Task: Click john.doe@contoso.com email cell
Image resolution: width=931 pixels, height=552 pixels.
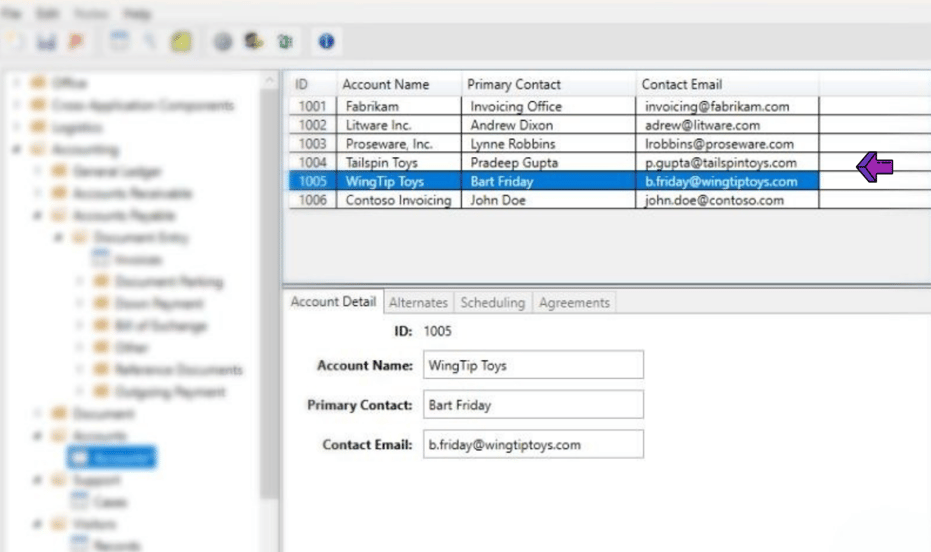Action: pos(727,200)
